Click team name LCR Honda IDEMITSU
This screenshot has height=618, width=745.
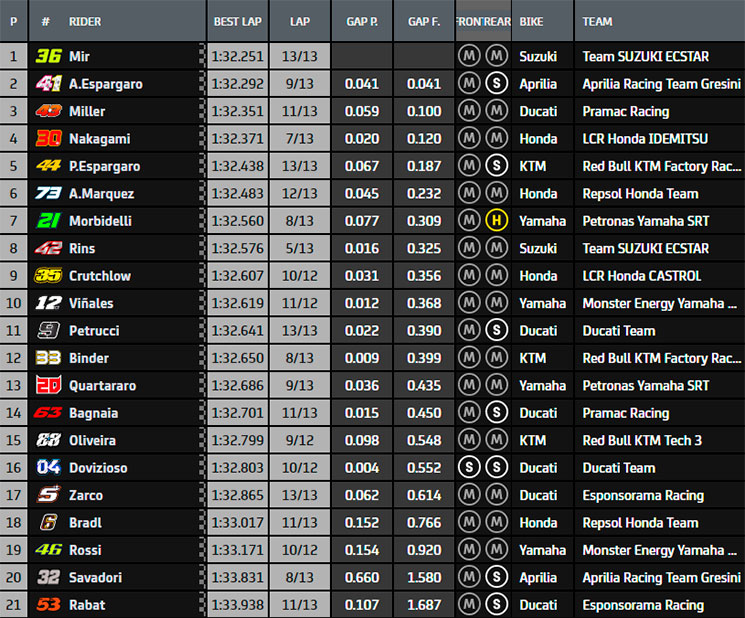[645, 139]
